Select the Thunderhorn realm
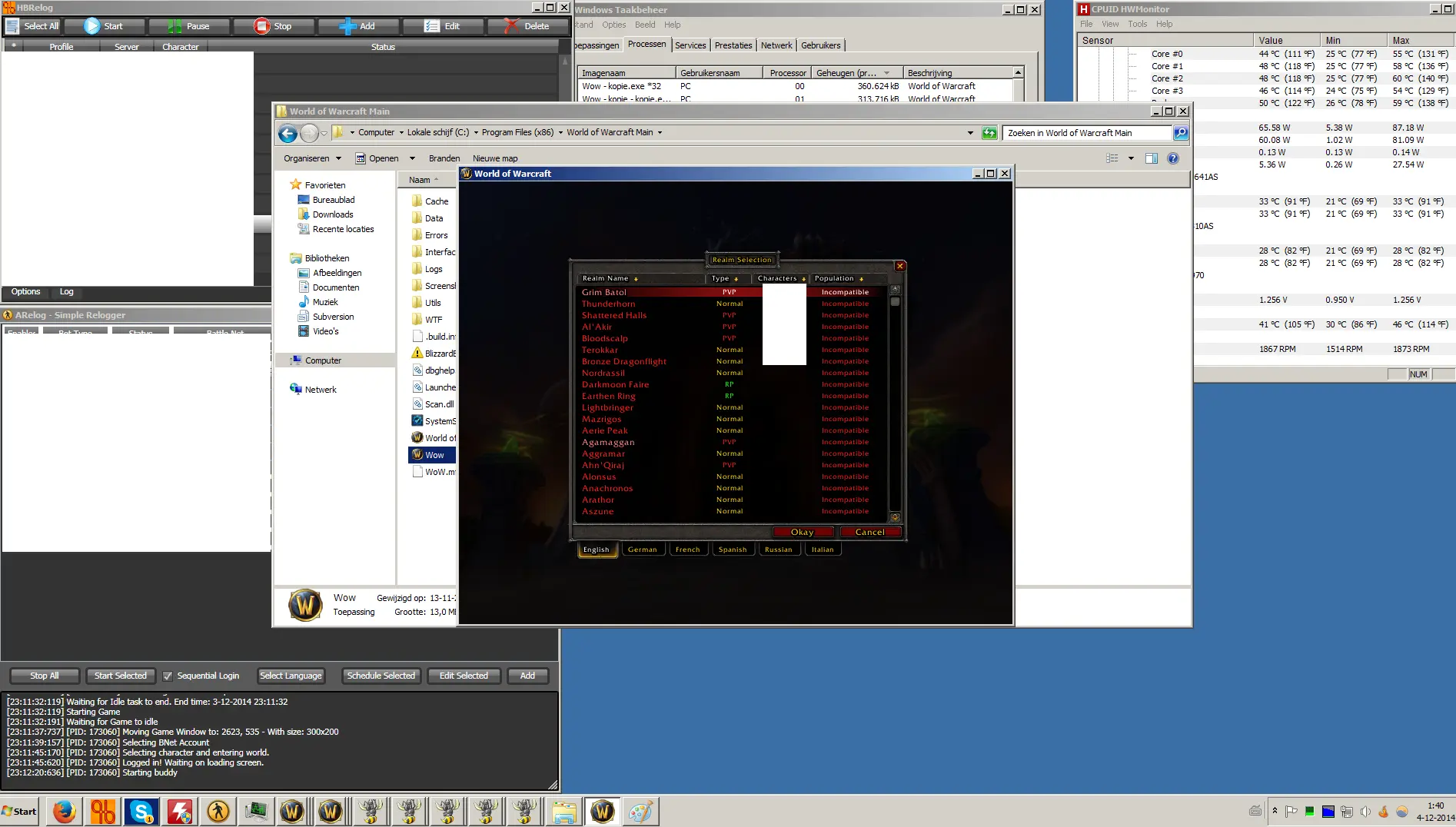 (x=608, y=304)
